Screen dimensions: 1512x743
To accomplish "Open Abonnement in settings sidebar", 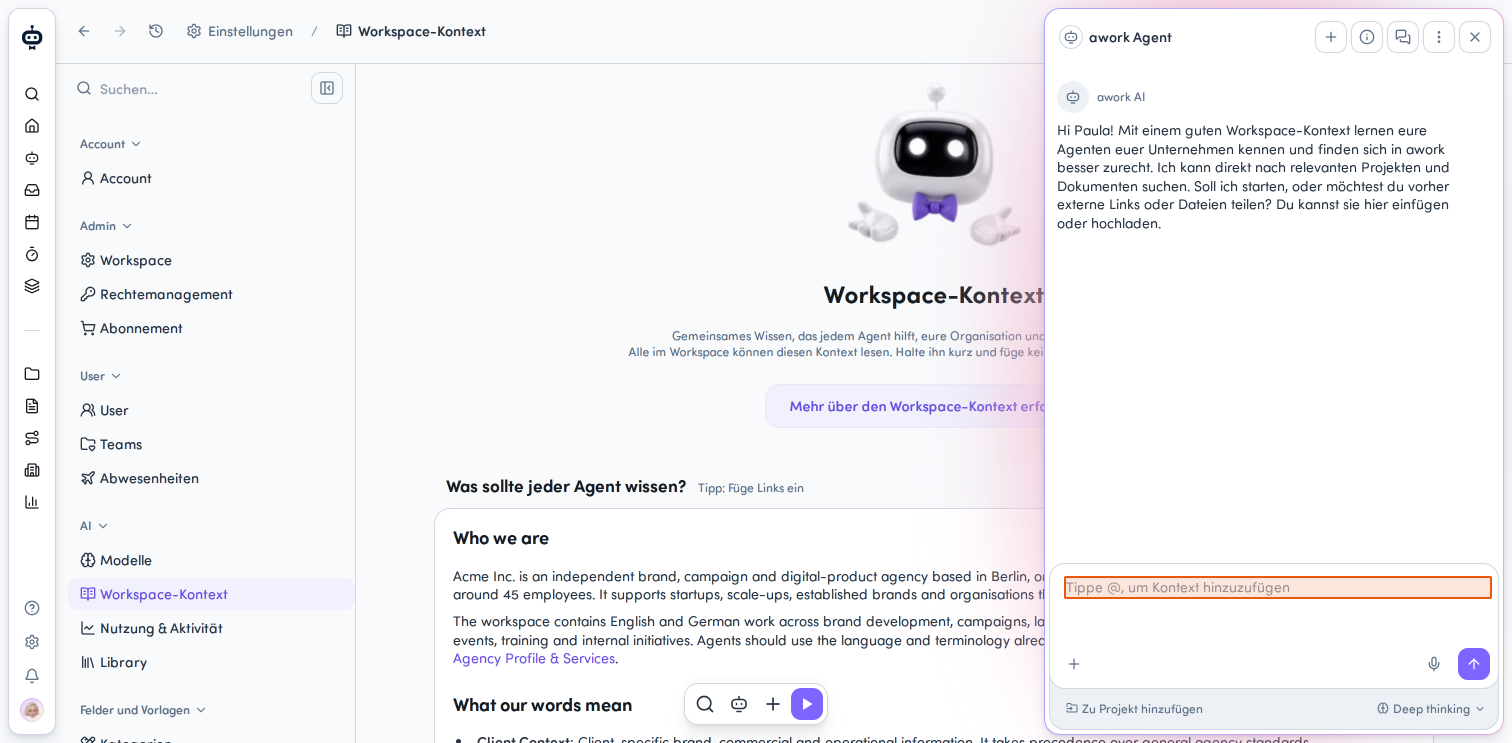I will coord(211,328).
